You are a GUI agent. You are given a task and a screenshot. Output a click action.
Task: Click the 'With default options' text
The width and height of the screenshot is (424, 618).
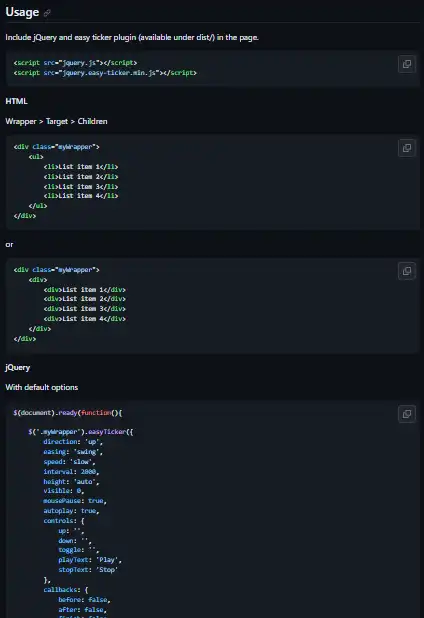pos(42,387)
